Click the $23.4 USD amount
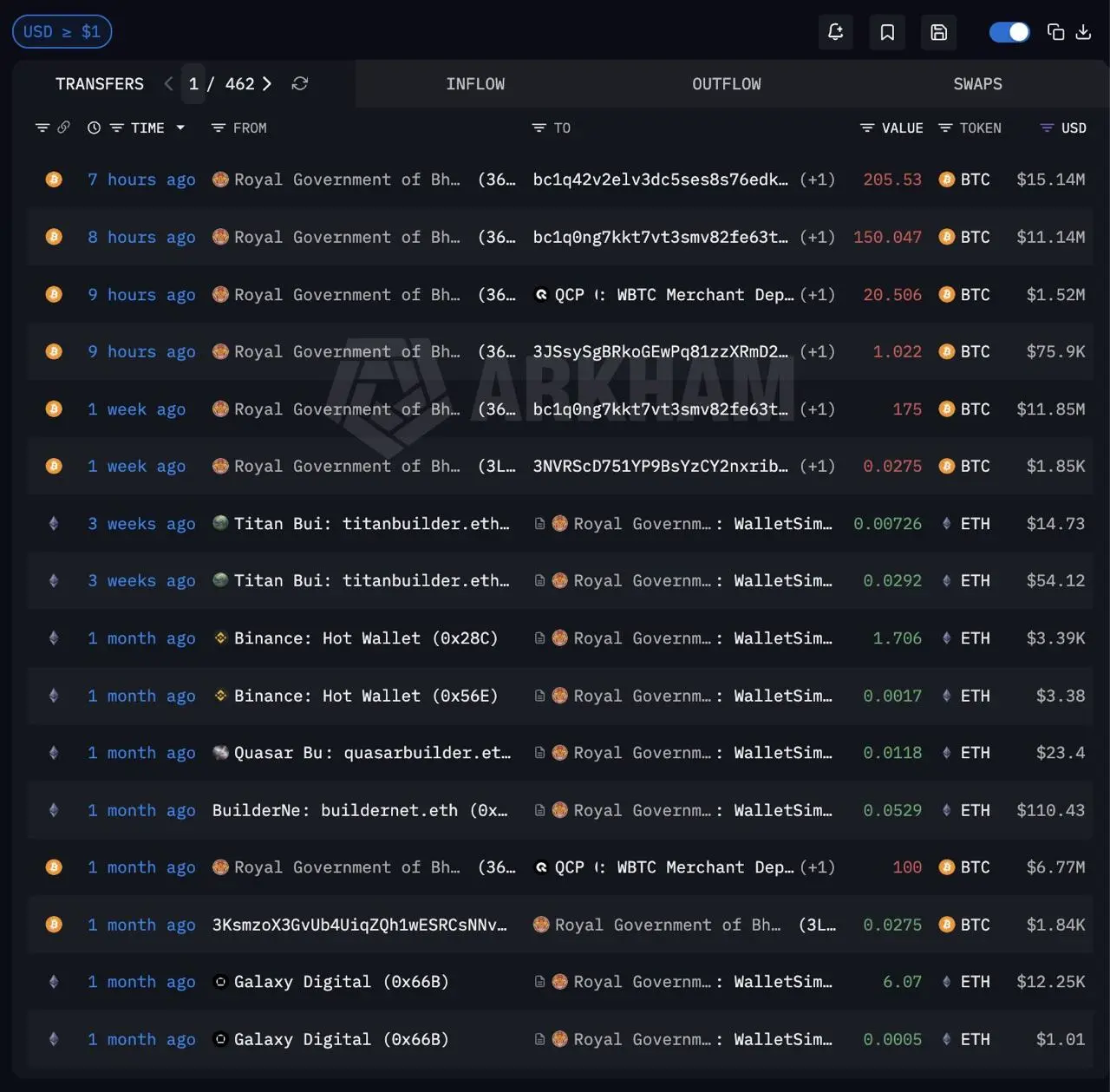1110x1092 pixels. click(1061, 753)
